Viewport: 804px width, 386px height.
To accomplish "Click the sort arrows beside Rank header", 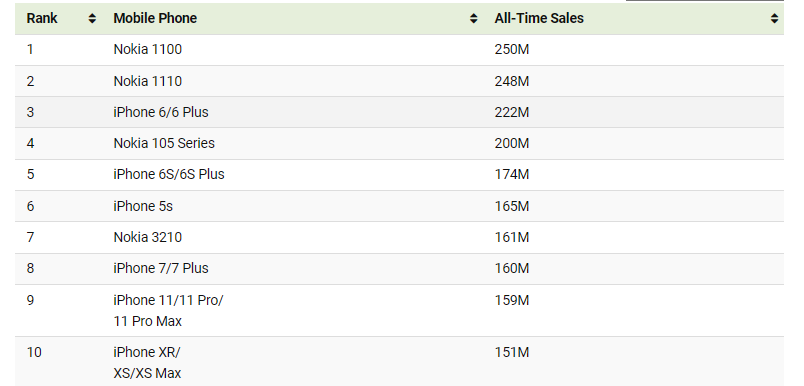I will 92,18.
